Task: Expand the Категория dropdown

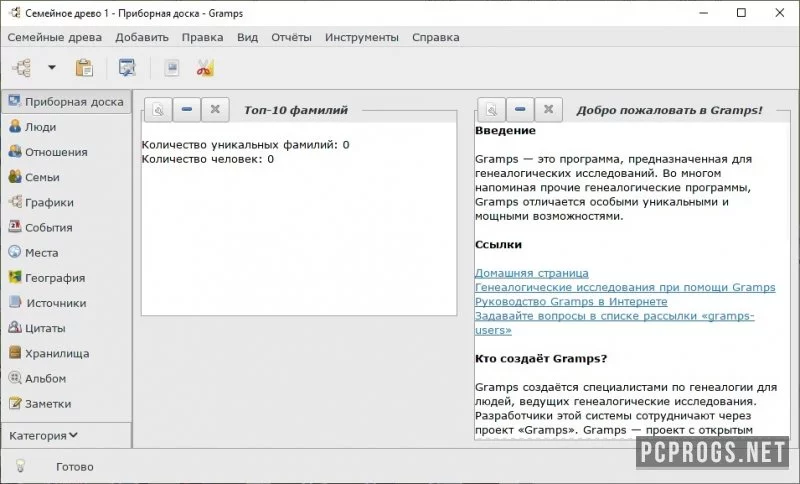Action: pyautogui.click(x=43, y=436)
